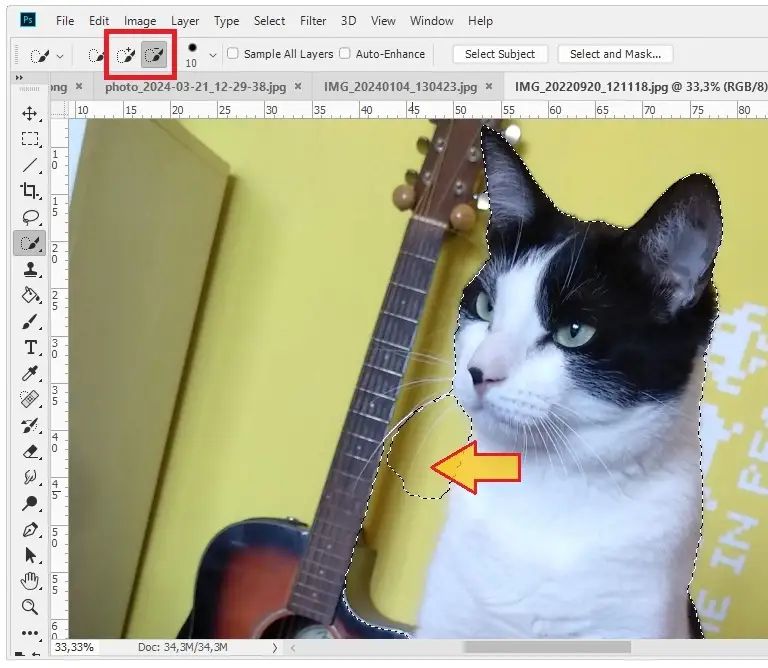This screenshot has width=768, height=668.
Task: Choose Add to Selection mode
Action: point(125,55)
